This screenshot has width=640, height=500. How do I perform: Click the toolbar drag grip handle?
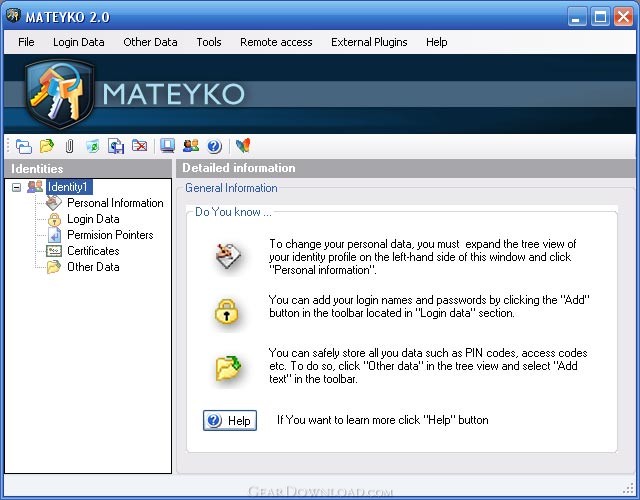tap(8, 146)
